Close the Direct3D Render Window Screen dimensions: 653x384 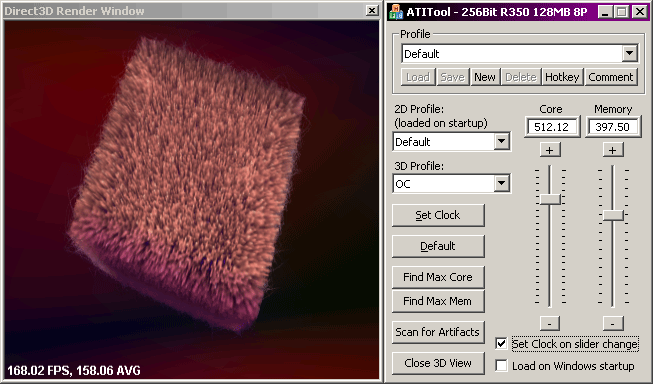coord(371,10)
